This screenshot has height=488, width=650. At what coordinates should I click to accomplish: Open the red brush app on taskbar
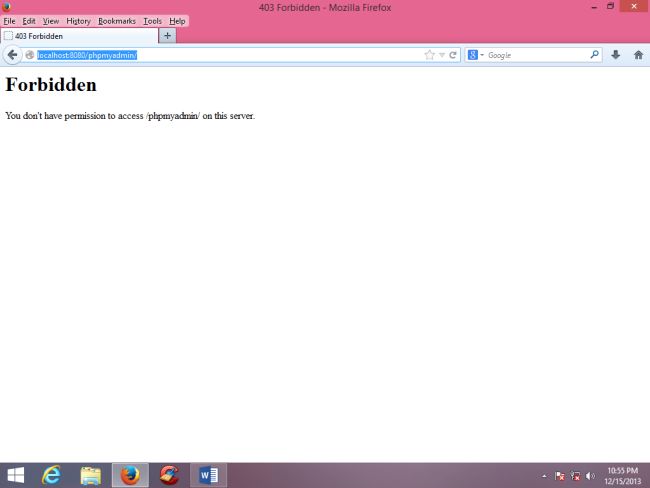169,475
